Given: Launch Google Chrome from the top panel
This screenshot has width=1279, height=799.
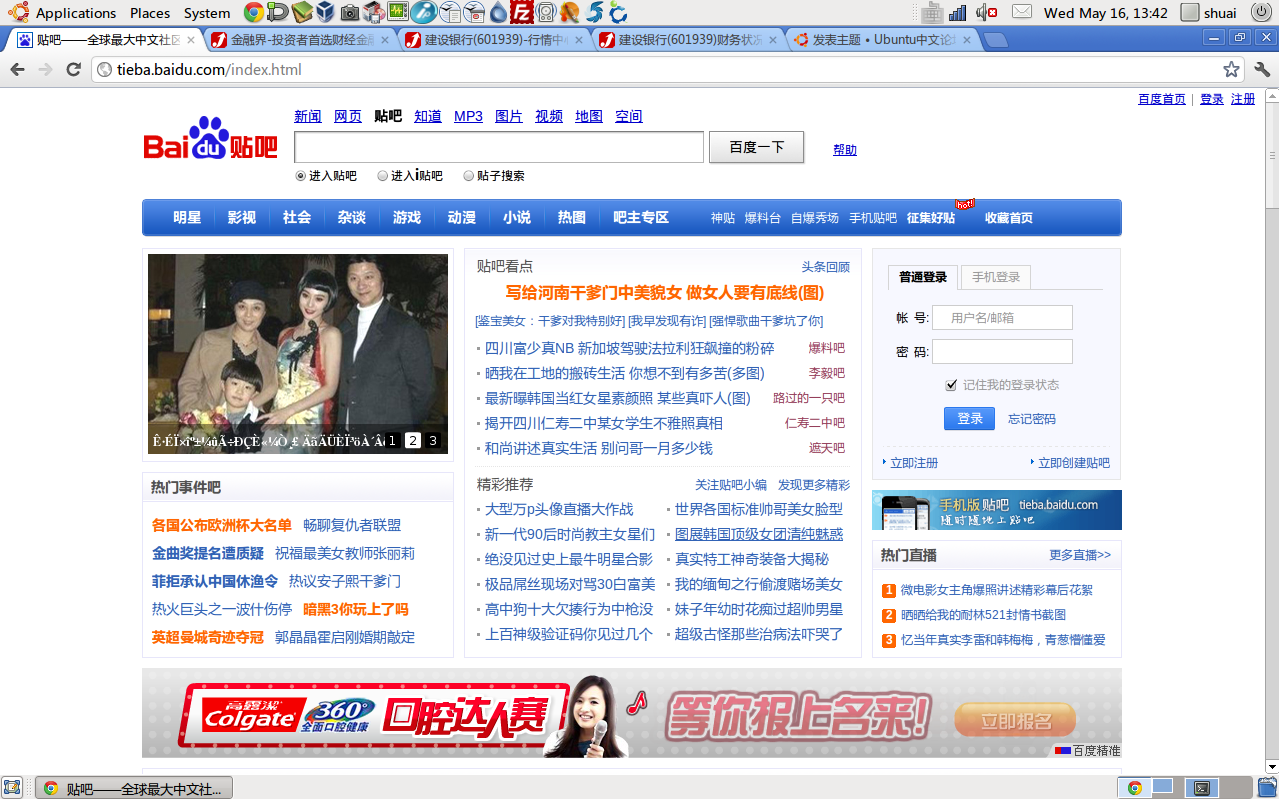Looking at the screenshot, I should [254, 13].
